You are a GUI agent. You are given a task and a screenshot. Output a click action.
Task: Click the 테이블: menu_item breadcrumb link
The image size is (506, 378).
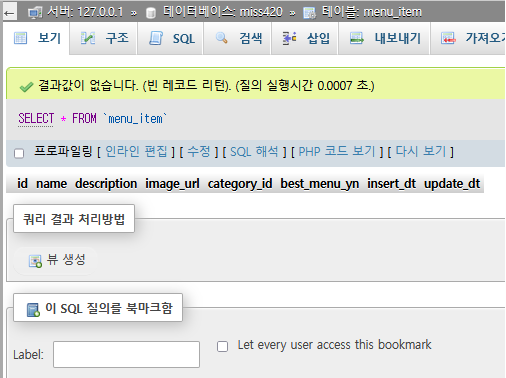pos(371,12)
